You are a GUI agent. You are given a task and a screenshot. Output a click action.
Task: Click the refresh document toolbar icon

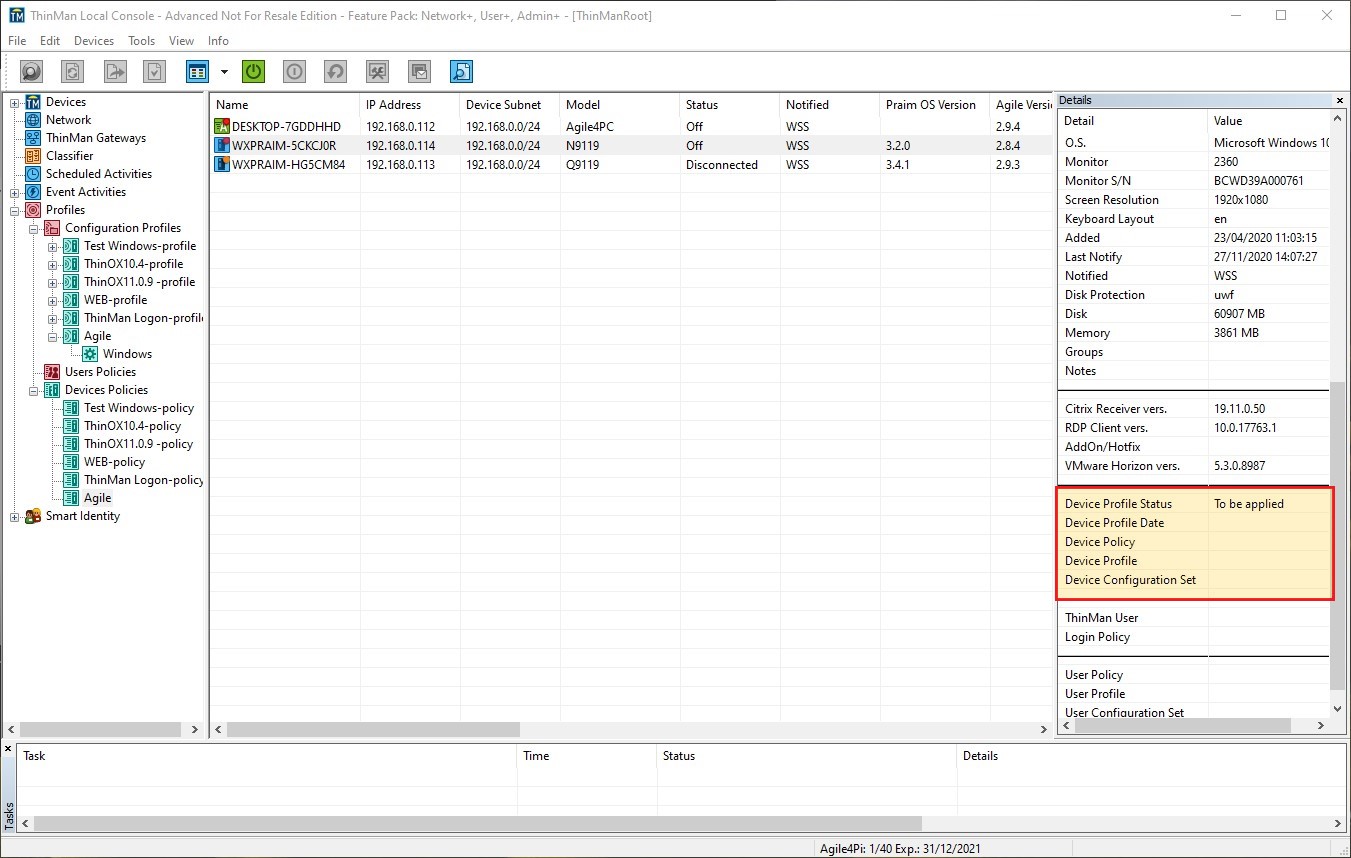click(x=73, y=72)
